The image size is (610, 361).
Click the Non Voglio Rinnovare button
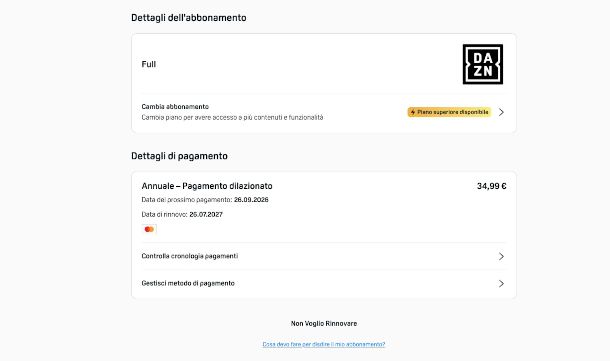324,323
